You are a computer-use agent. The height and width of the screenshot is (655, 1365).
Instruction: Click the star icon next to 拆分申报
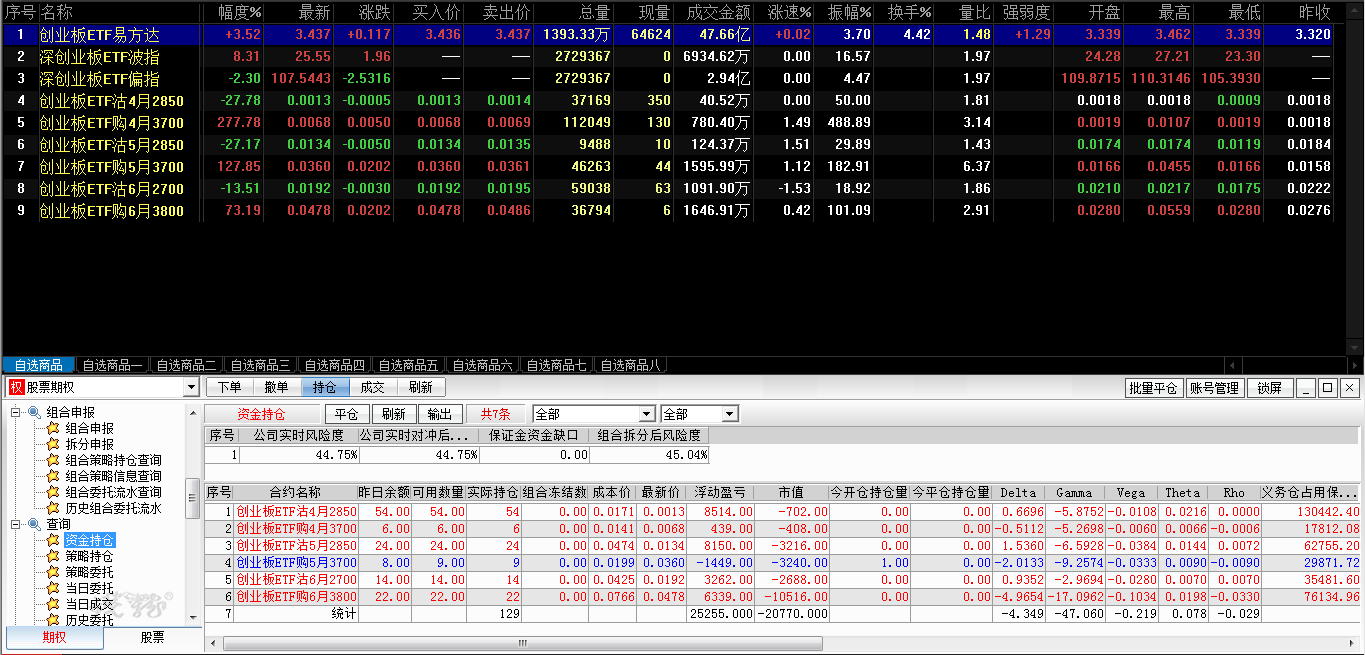(x=53, y=445)
